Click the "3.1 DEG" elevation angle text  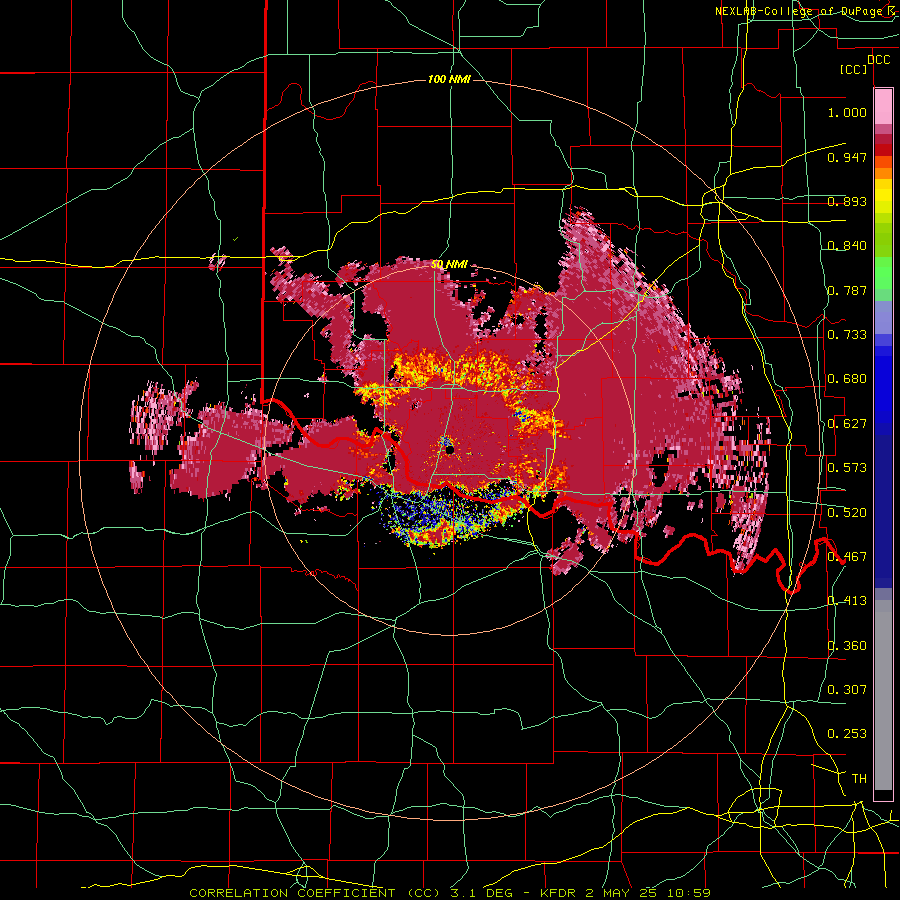(482, 893)
